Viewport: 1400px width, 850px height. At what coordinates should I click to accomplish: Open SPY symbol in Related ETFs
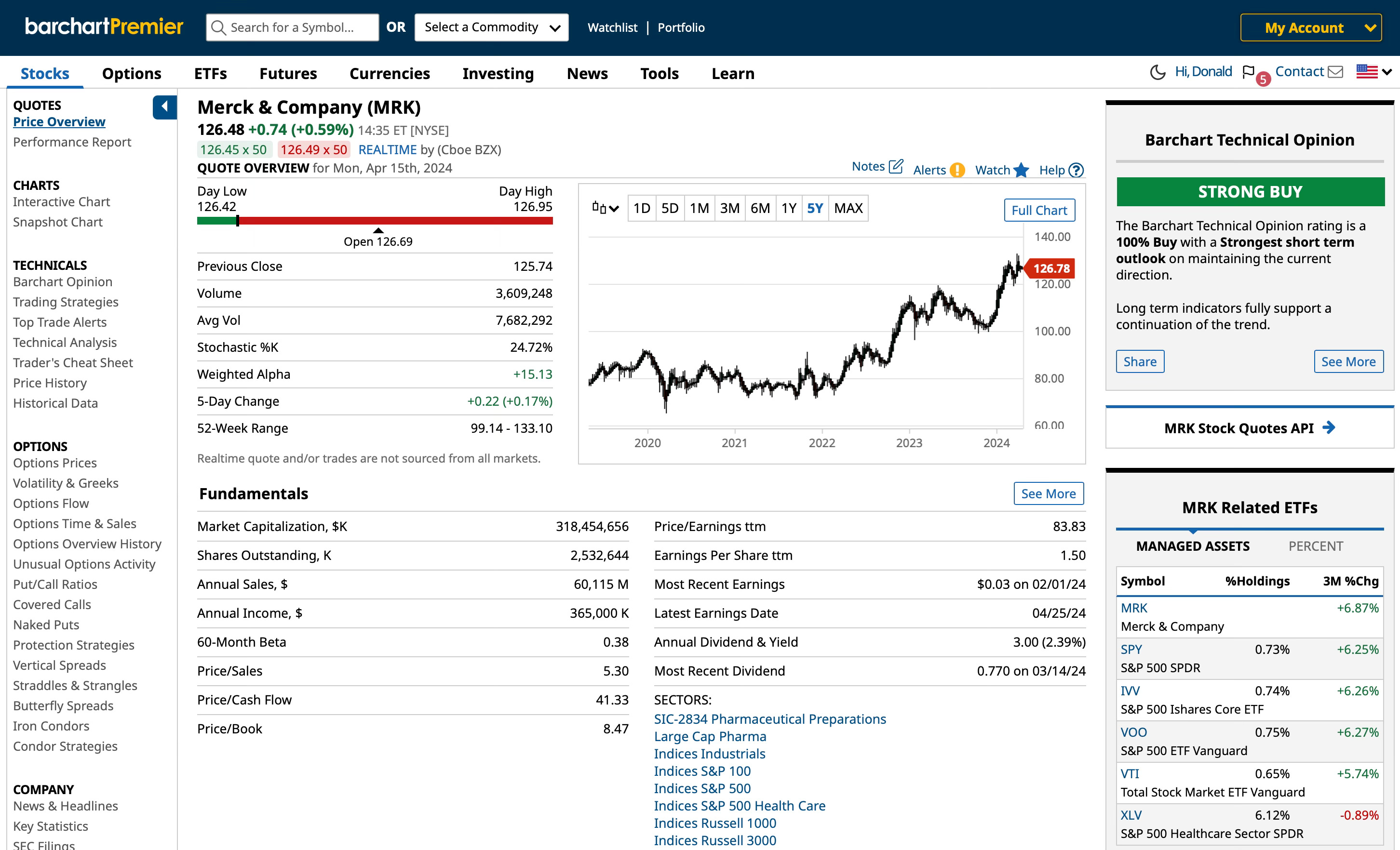1131,649
